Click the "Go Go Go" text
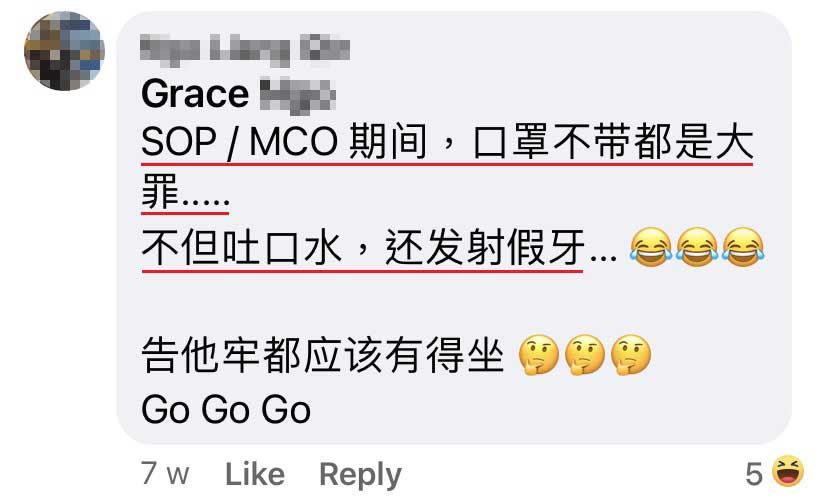 (226, 410)
